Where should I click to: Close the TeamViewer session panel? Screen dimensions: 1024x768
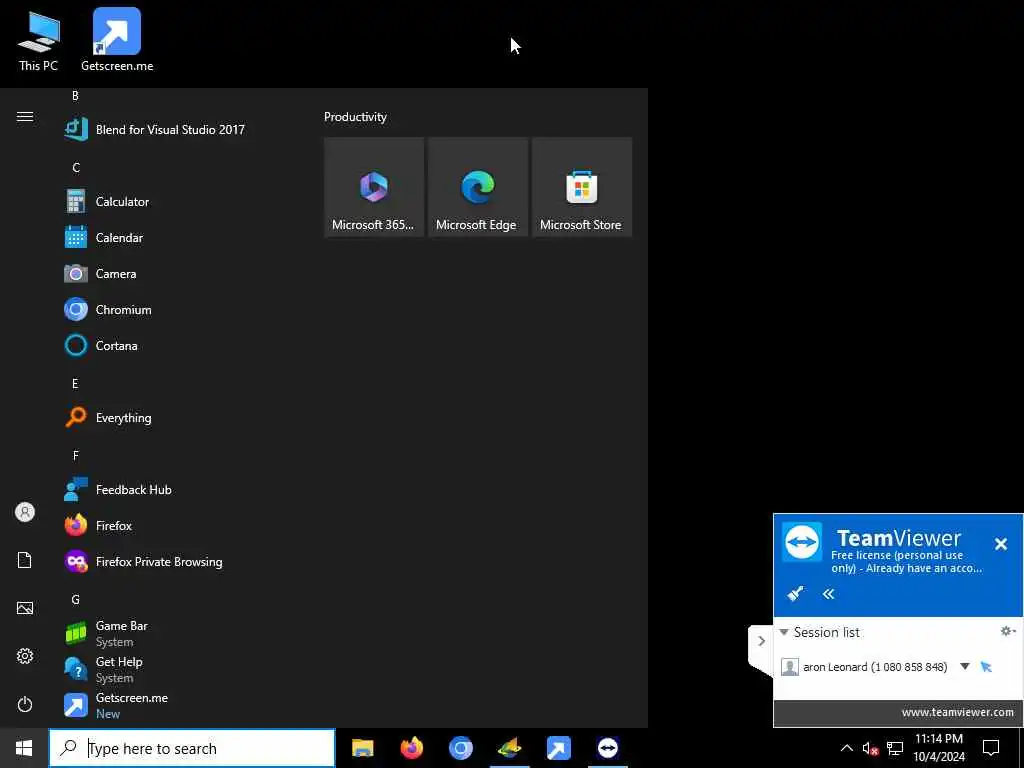(x=1000, y=543)
